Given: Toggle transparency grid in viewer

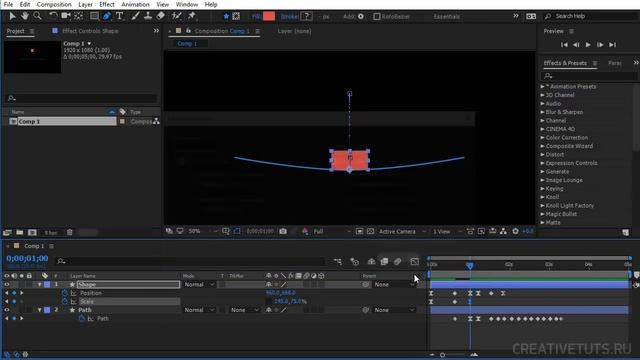Looking at the screenshot, I should pos(370,231).
